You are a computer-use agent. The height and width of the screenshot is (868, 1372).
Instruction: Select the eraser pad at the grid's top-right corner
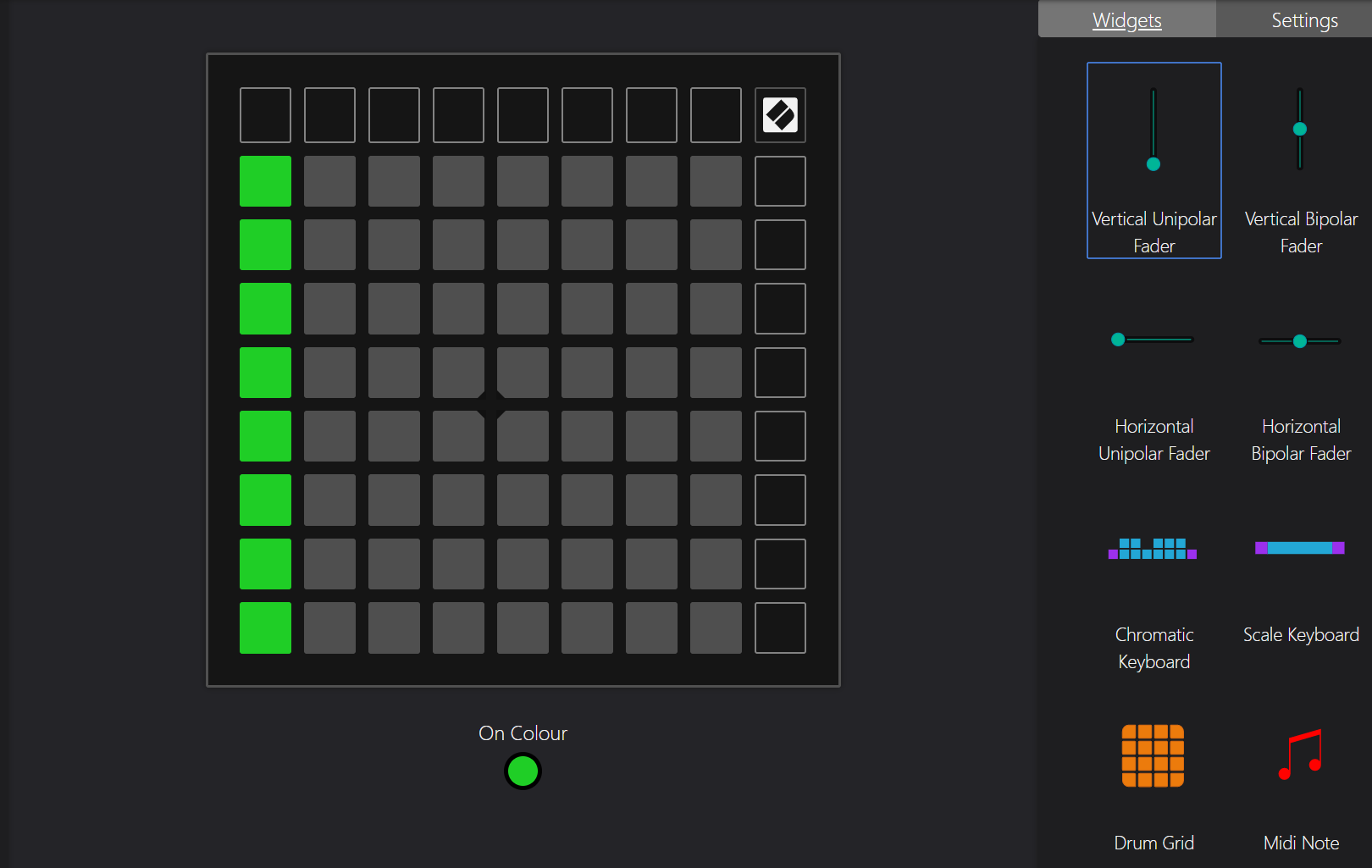click(x=779, y=116)
